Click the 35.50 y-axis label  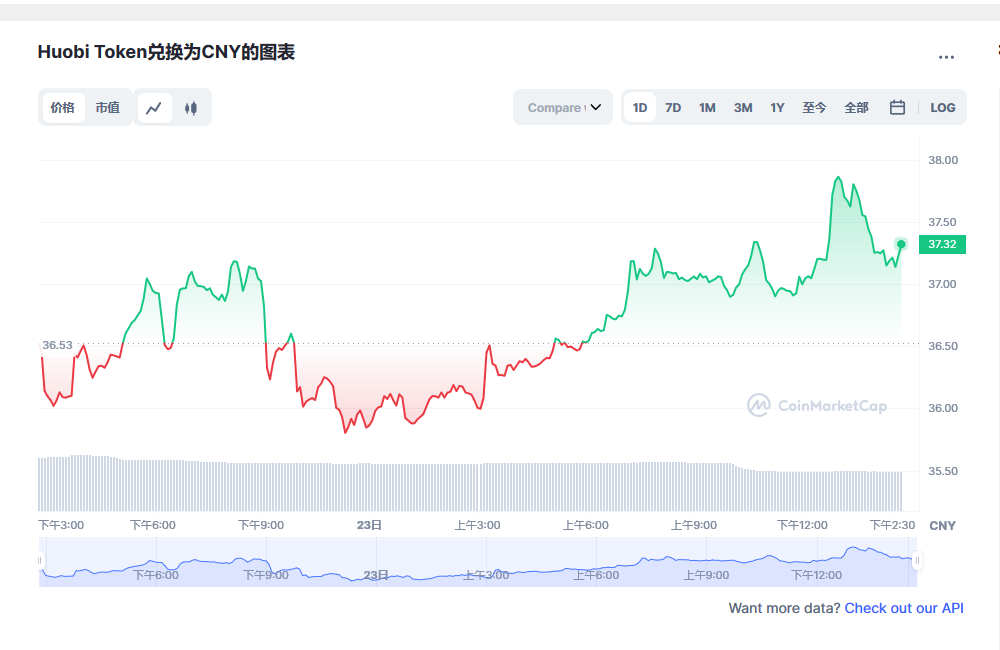pos(943,471)
